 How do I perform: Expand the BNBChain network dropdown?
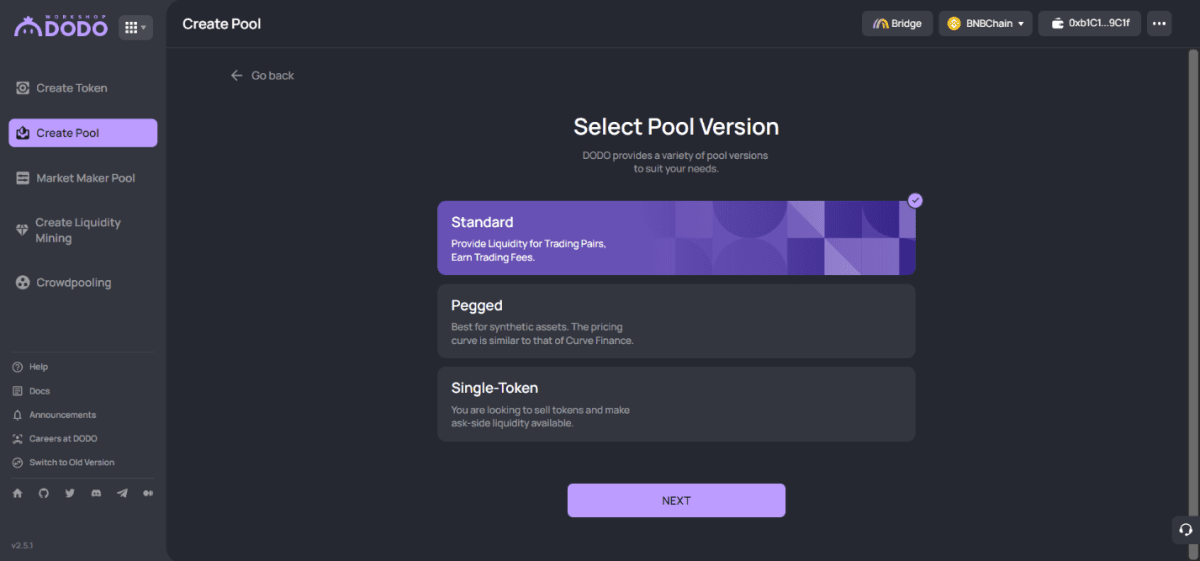click(985, 24)
